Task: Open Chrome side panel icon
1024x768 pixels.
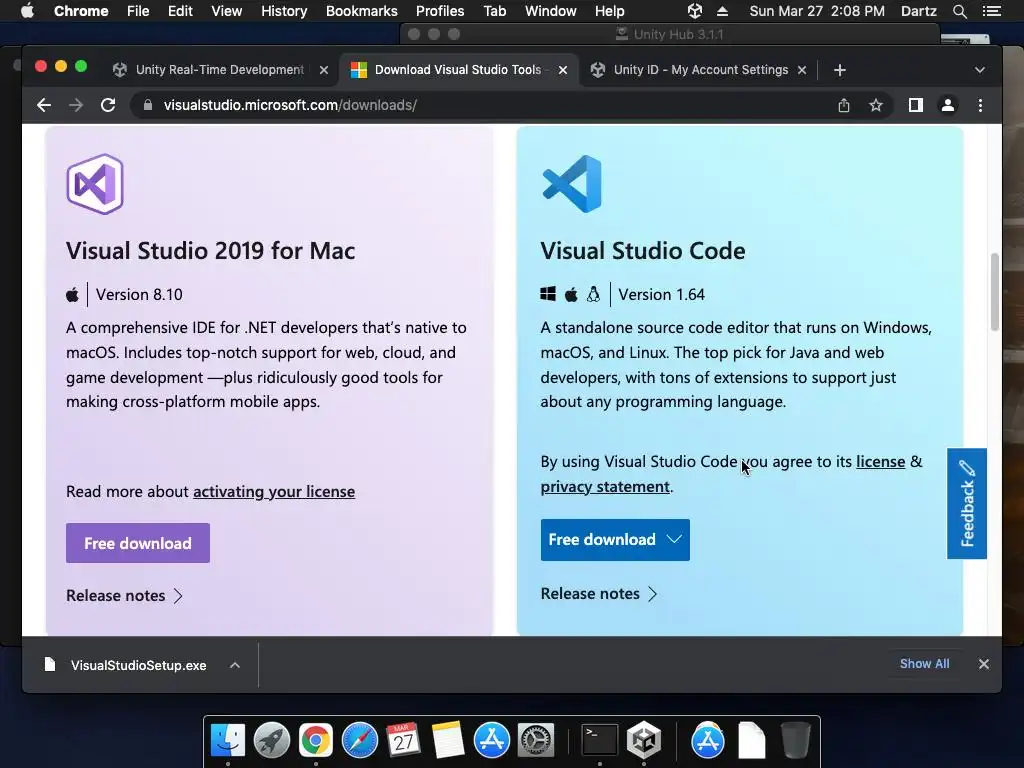Action: point(916,105)
